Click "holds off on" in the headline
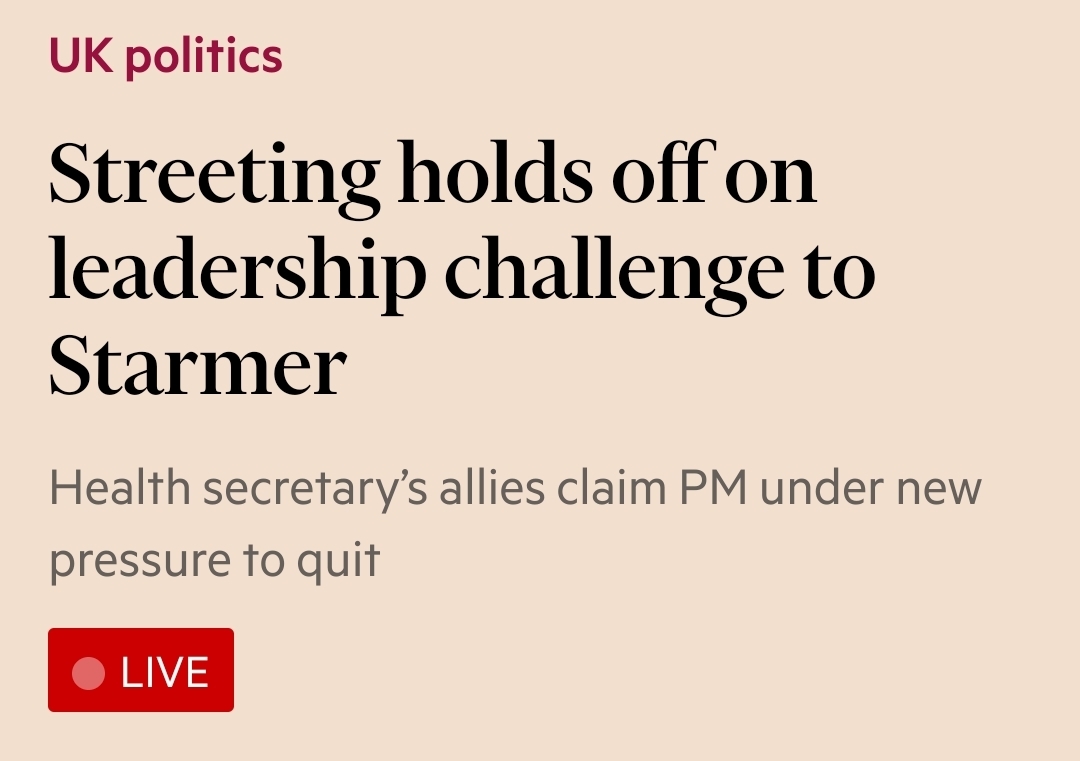The width and height of the screenshot is (1080, 761). tap(608, 172)
